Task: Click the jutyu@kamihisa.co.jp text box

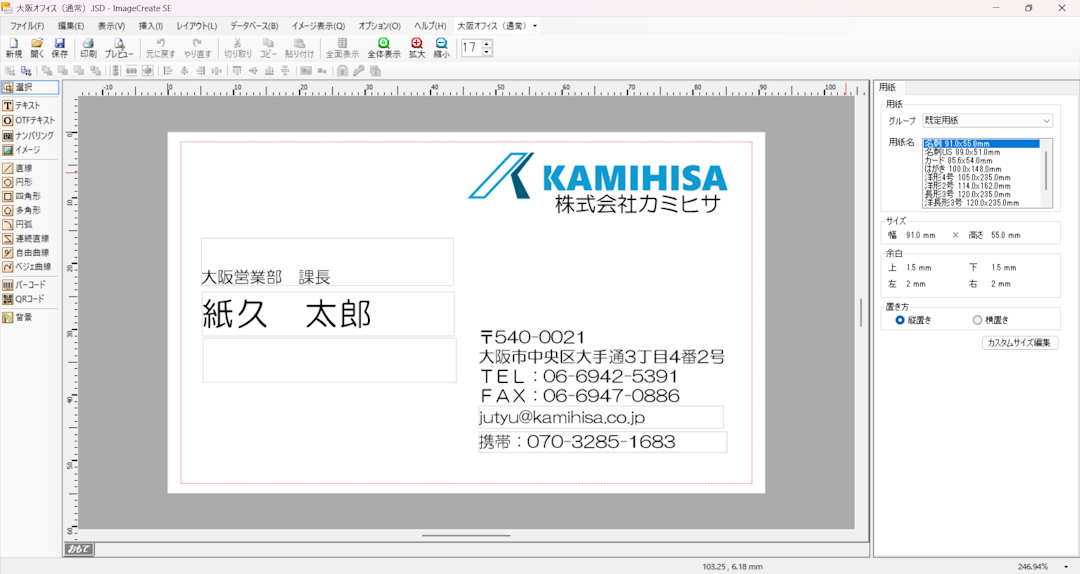Action: (x=601, y=418)
